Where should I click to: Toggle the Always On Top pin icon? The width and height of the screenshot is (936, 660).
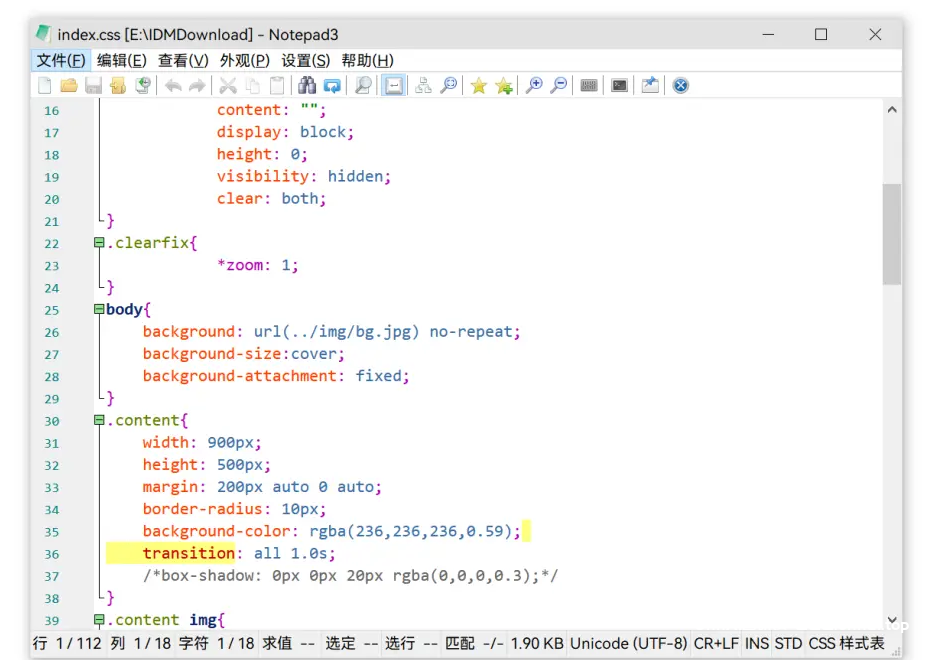pos(650,86)
